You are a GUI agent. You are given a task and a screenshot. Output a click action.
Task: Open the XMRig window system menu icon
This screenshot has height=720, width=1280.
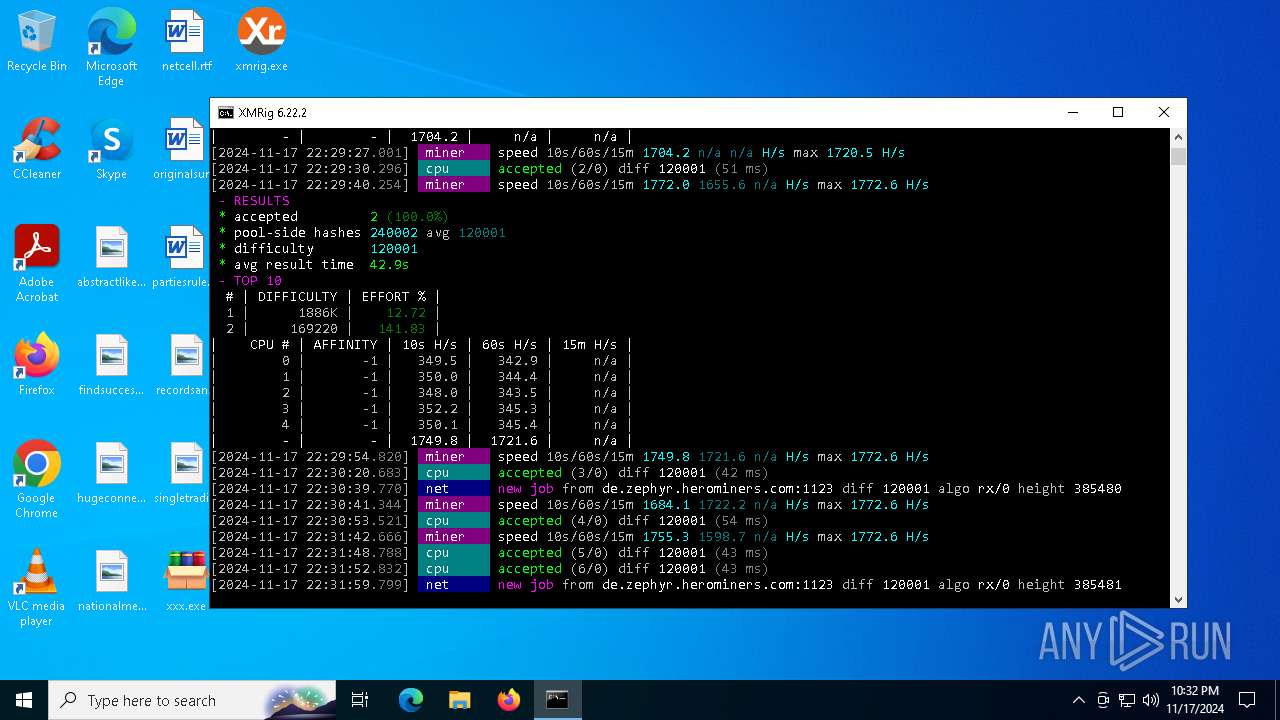[226, 113]
